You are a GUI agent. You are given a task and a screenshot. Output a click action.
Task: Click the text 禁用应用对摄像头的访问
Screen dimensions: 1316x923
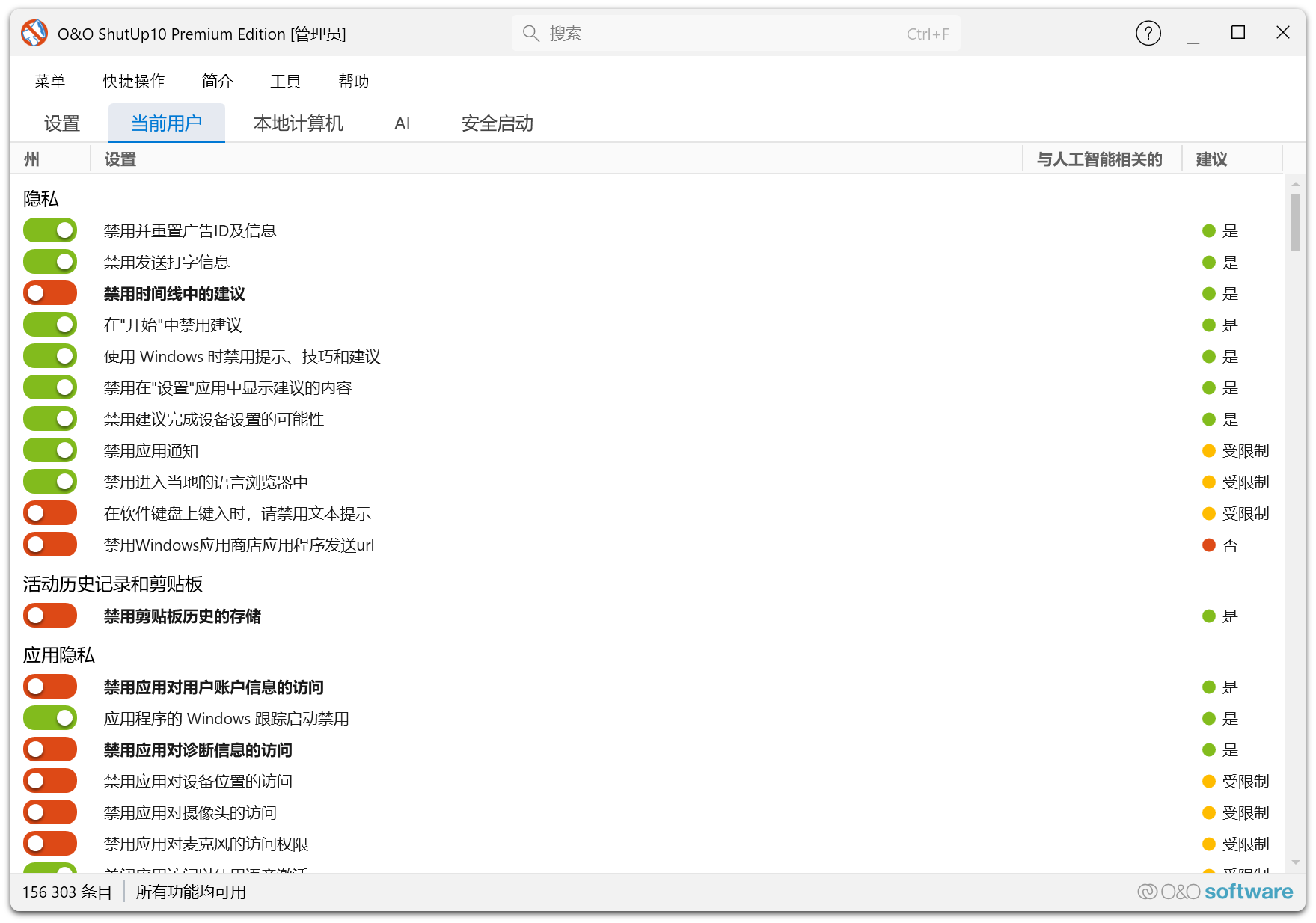pos(190,813)
